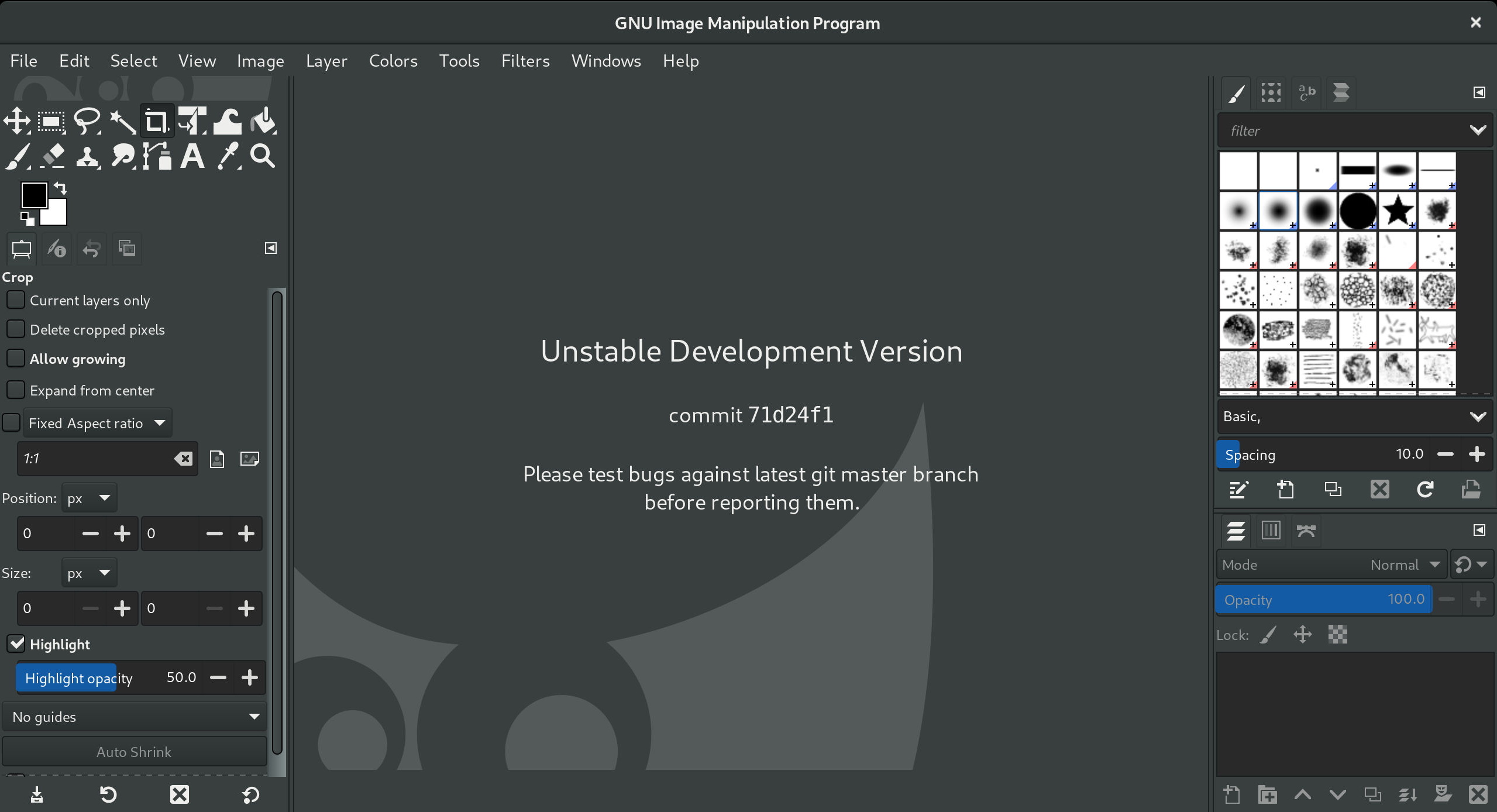Select the Move tool
This screenshot has width=1497, height=812.
click(x=16, y=121)
